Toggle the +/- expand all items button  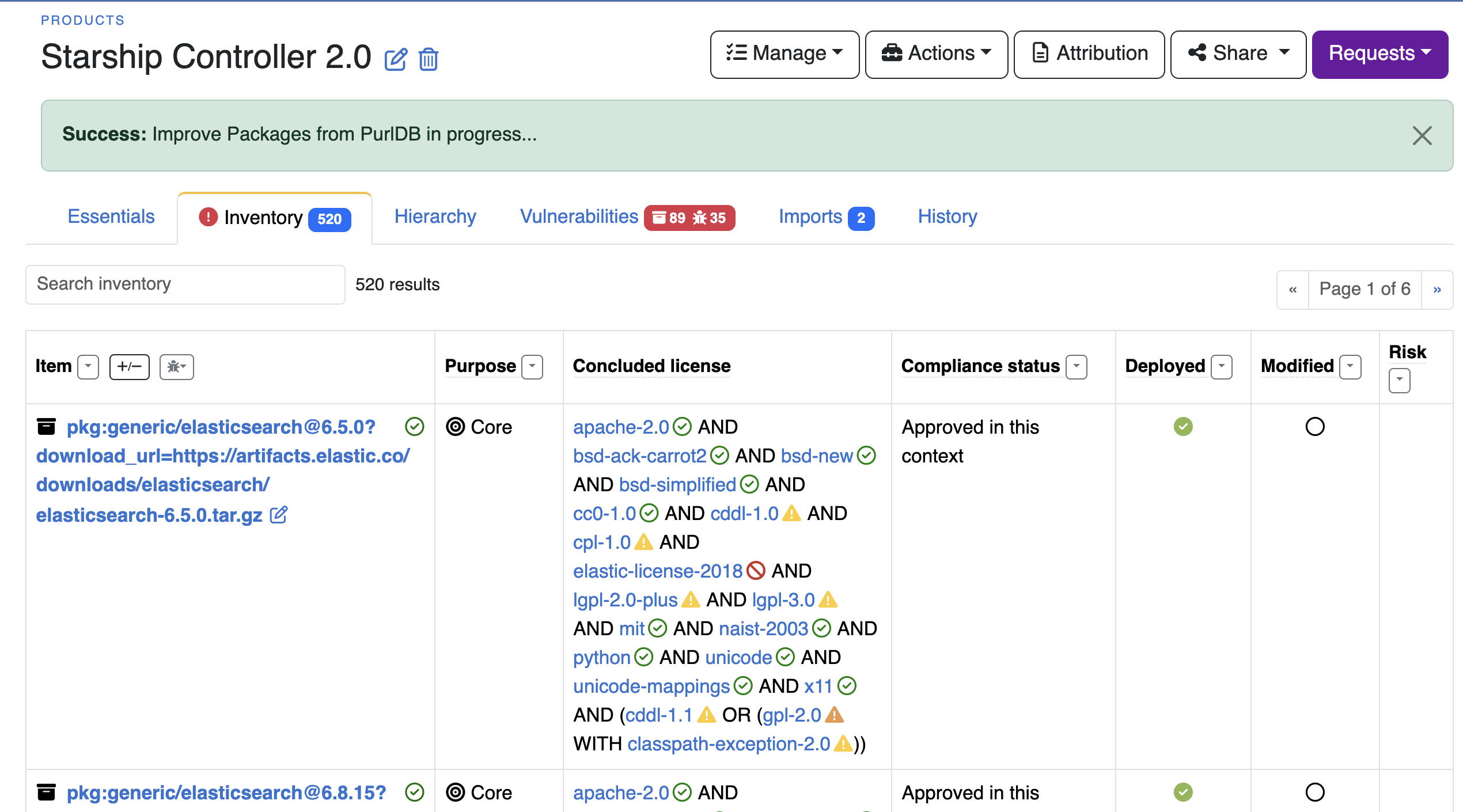click(130, 367)
